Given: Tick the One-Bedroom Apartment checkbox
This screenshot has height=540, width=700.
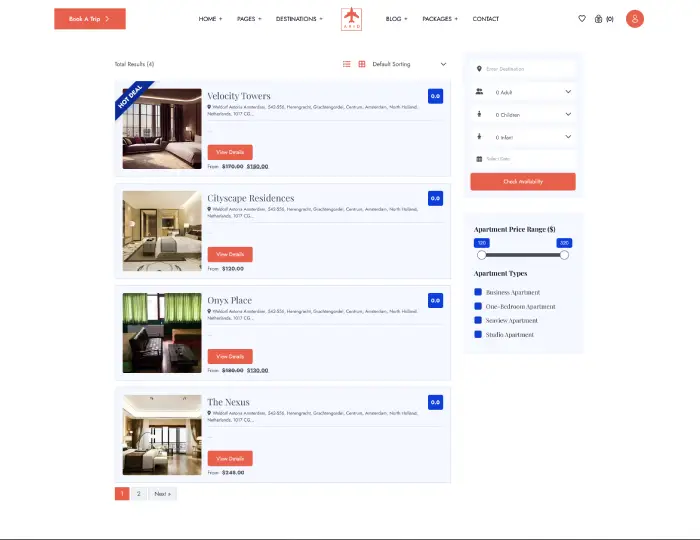Looking at the screenshot, I should coord(478,306).
